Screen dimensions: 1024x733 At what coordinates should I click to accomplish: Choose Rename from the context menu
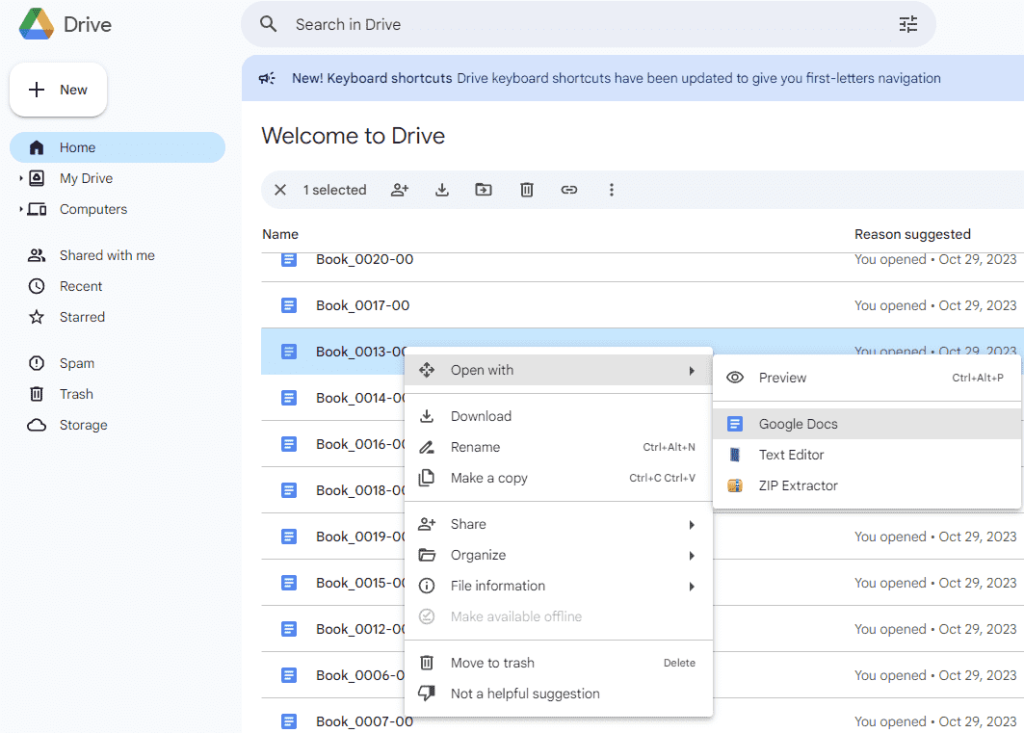[x=558, y=448]
